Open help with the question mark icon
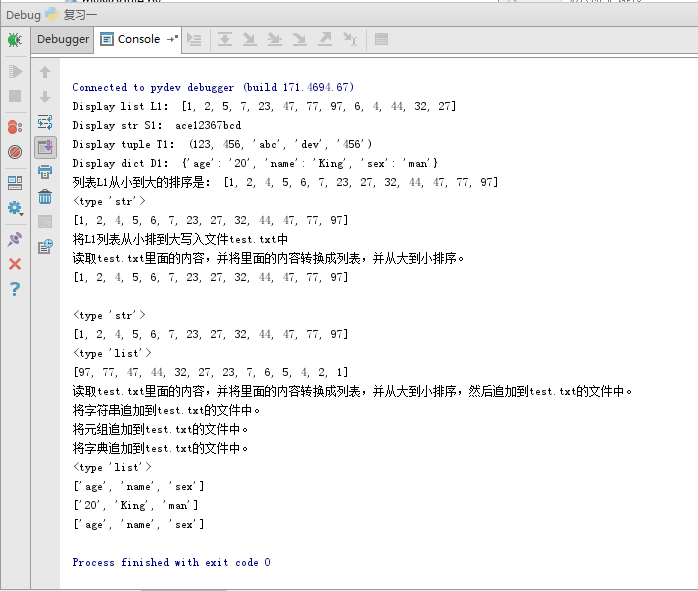 (15, 289)
